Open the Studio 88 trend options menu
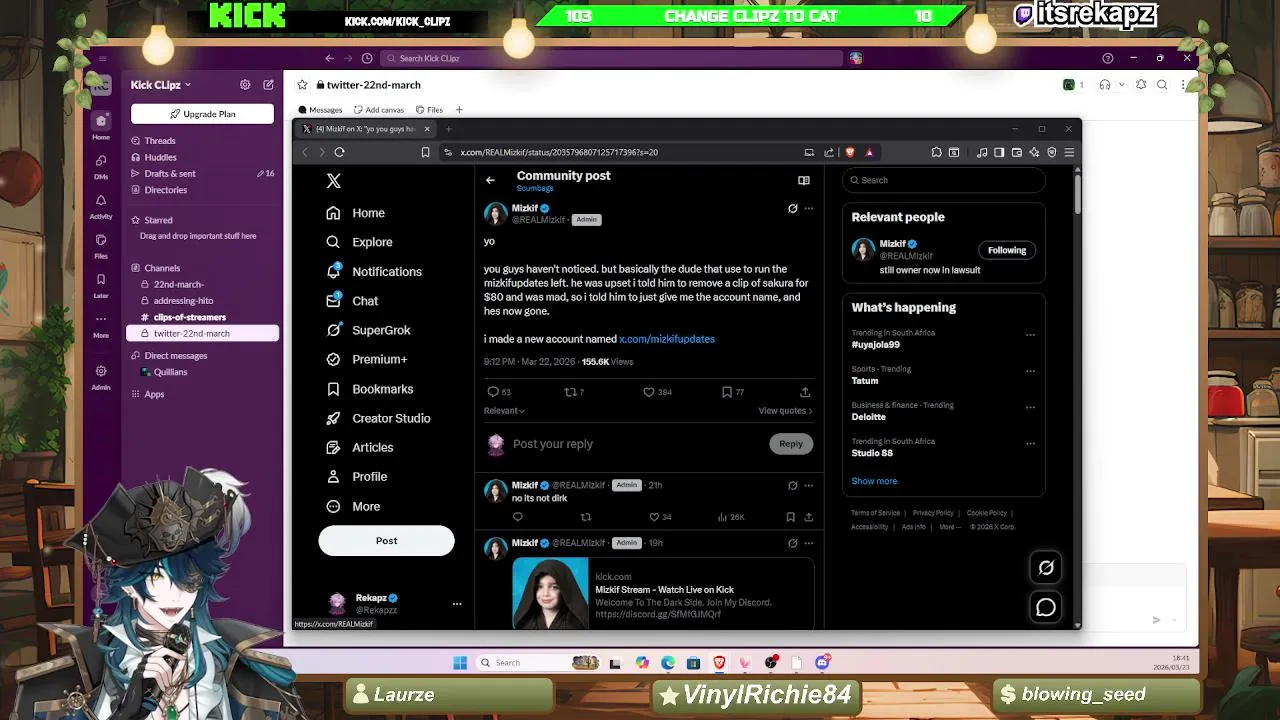Screen dimensions: 1280x720 pyautogui.click(x=1030, y=443)
